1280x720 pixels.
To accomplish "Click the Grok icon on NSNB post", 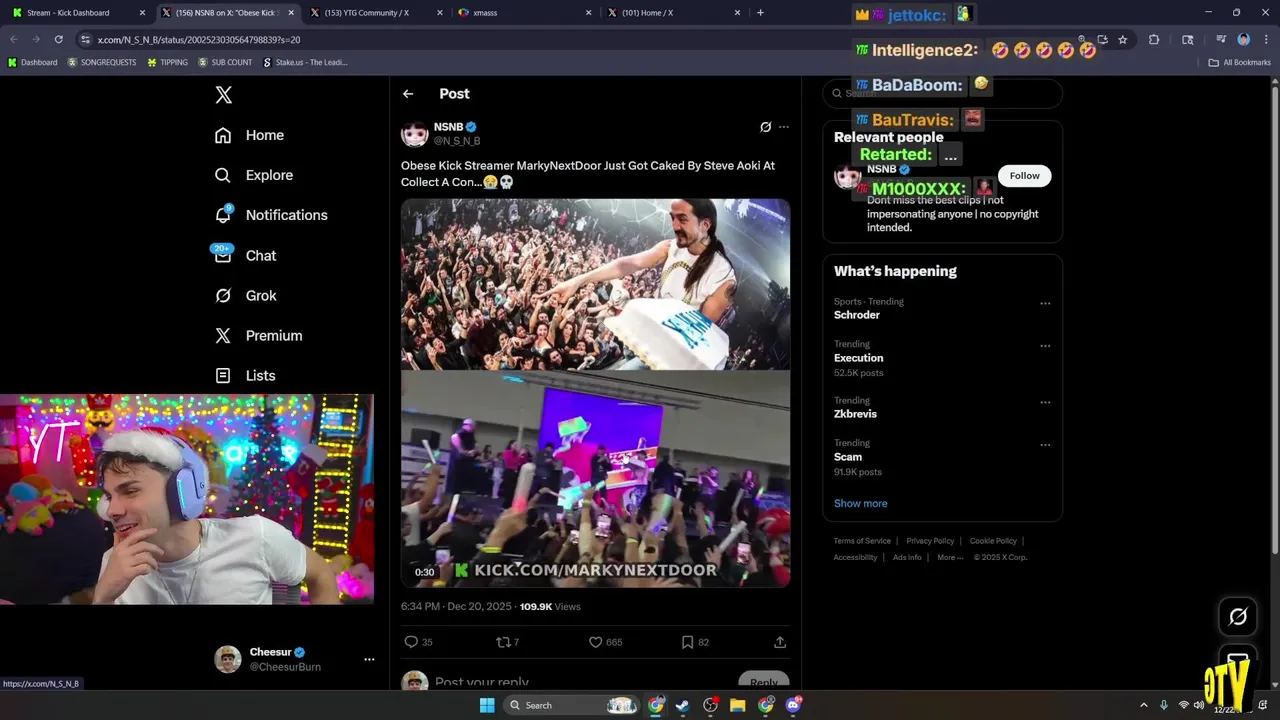I will pos(765,127).
